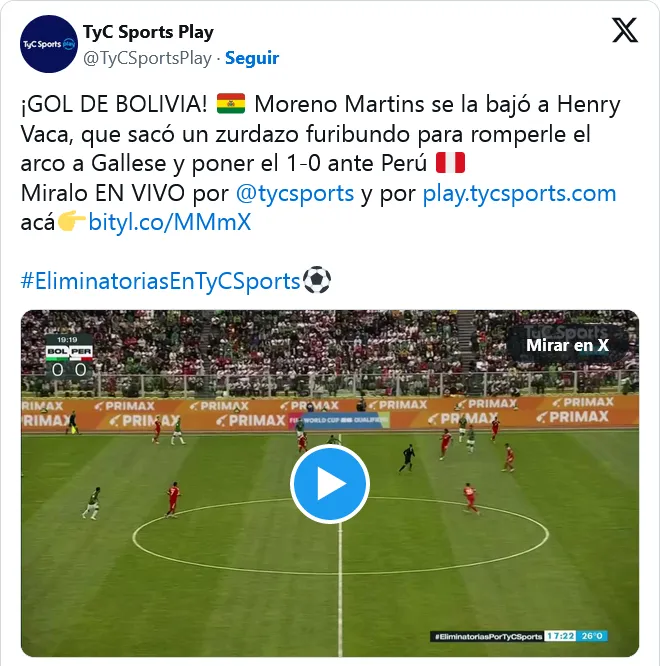Click the TyC Sports Play display name
660x666 pixels.
click(x=148, y=32)
